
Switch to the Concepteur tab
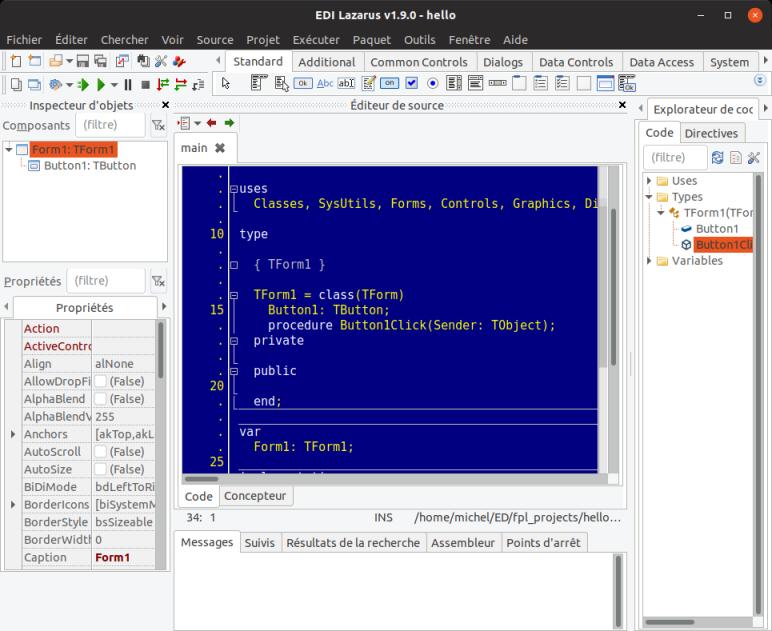coord(254,496)
